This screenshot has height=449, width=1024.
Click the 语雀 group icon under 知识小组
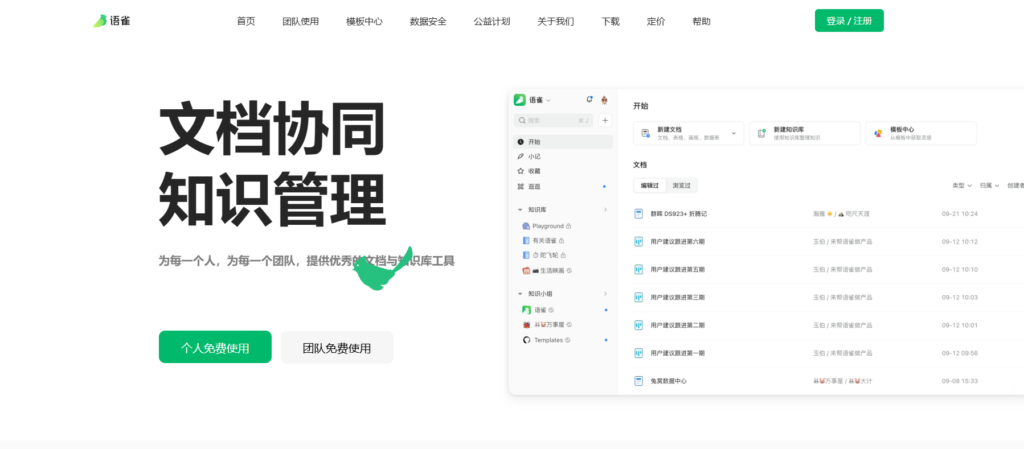526,310
